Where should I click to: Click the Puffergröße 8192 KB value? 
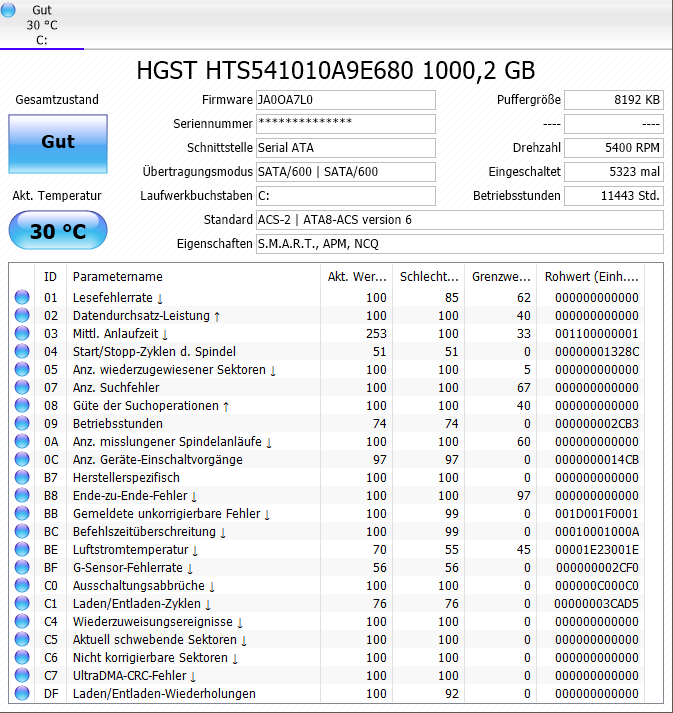614,100
